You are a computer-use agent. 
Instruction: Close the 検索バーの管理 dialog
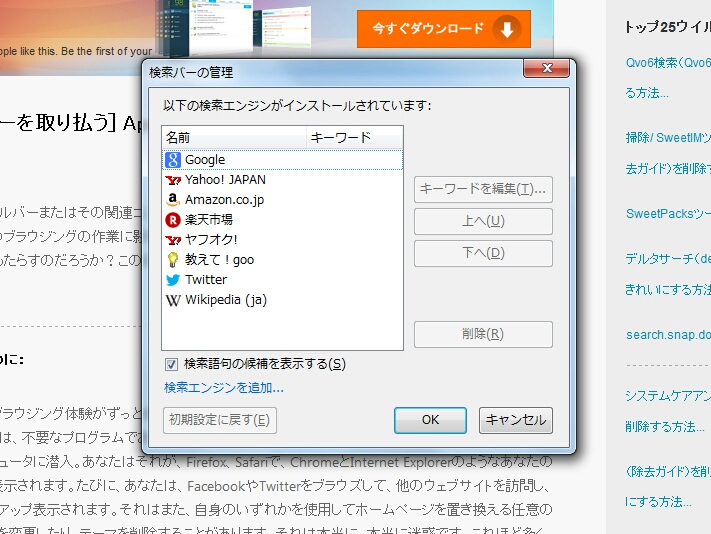pyautogui.click(x=546, y=68)
